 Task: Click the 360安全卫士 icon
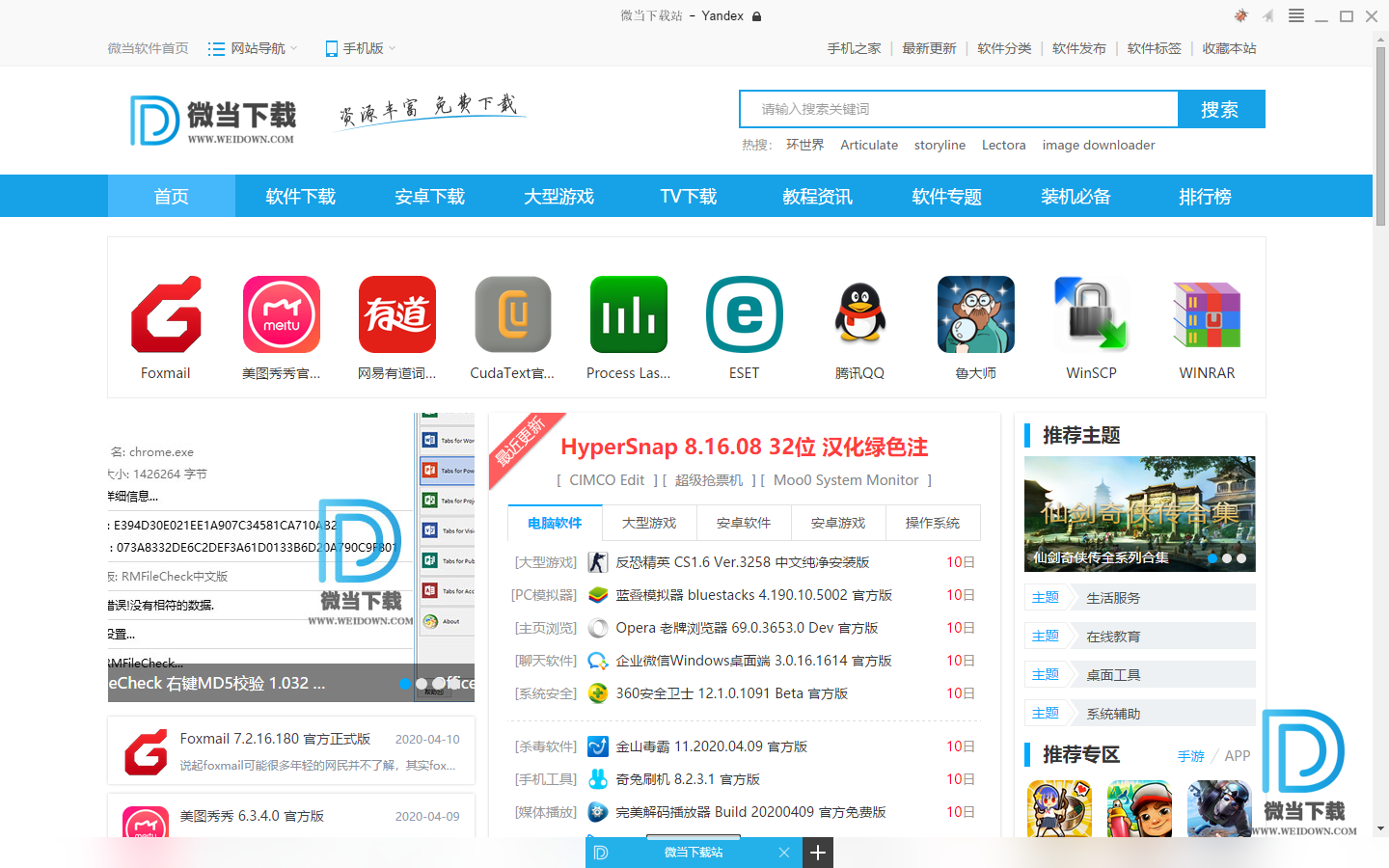click(598, 693)
